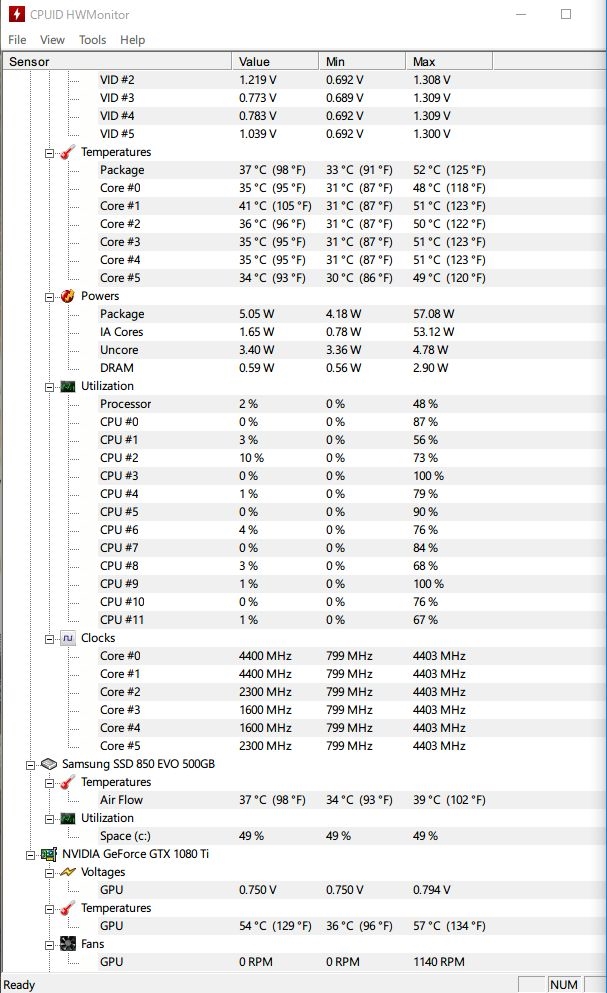Click the Clocks waveform icon

coord(68,638)
